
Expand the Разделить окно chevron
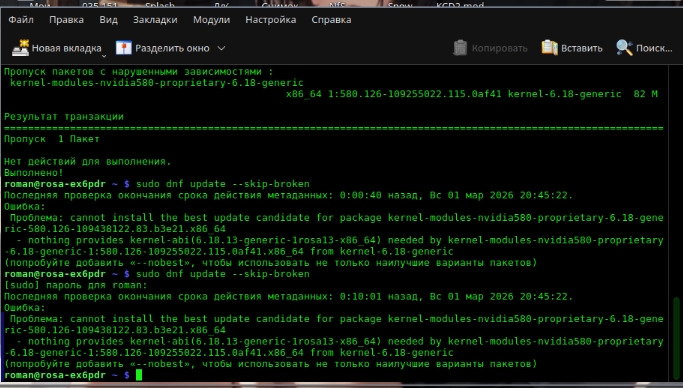coord(221,48)
